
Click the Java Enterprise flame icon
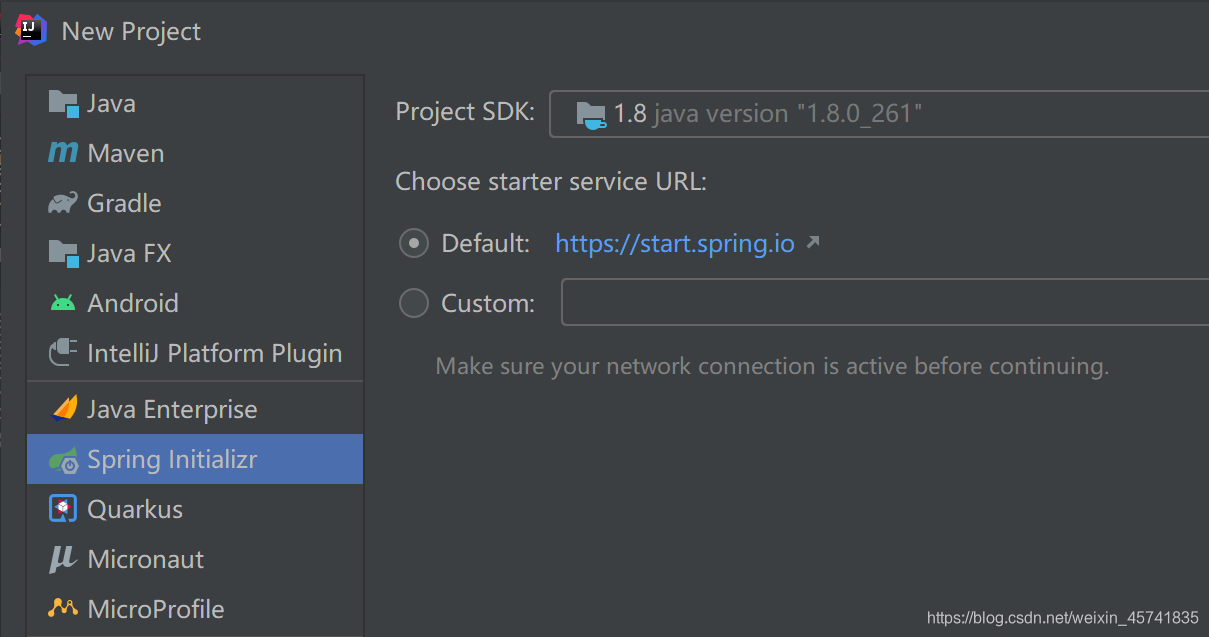64,409
